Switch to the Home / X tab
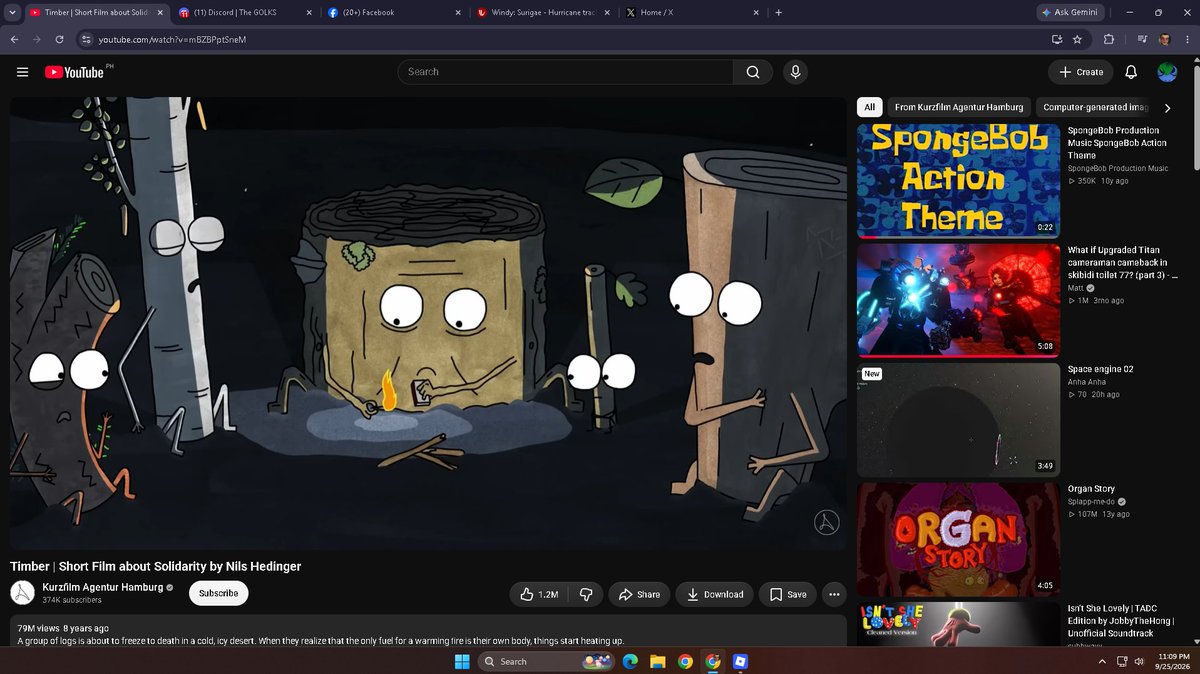This screenshot has width=1200, height=674. [693, 13]
